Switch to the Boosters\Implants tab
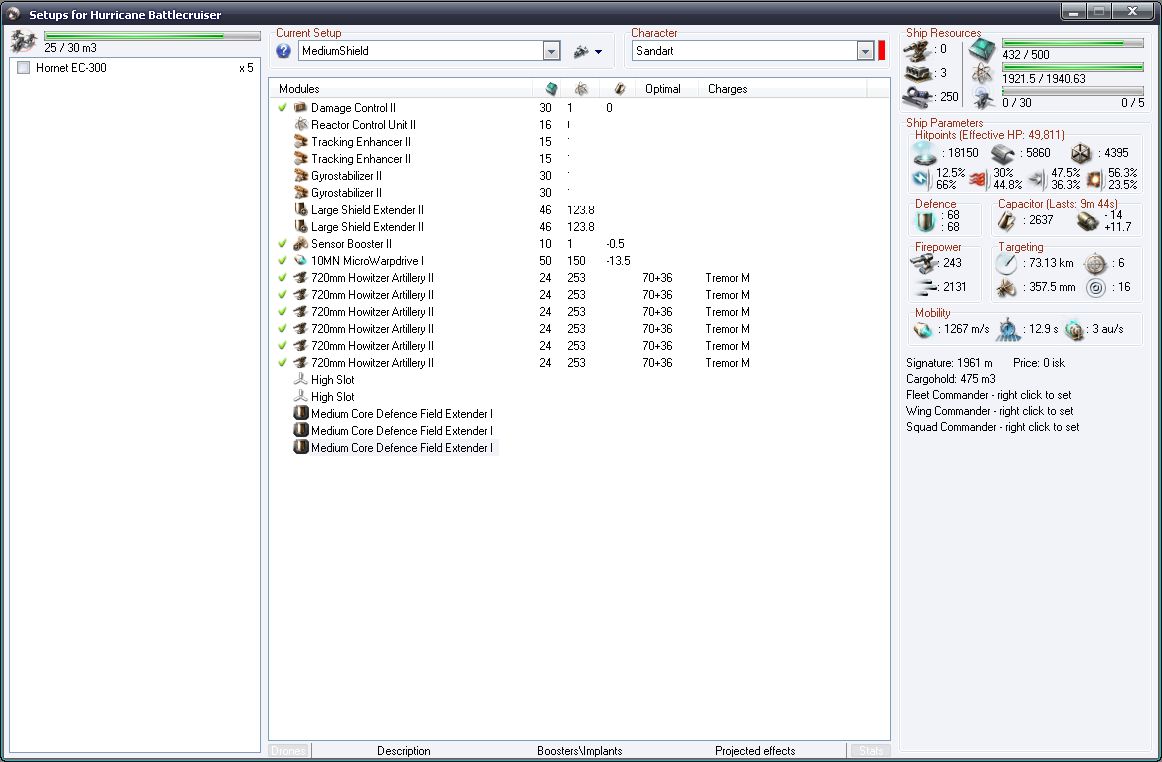The image size is (1162, 762). [580, 751]
